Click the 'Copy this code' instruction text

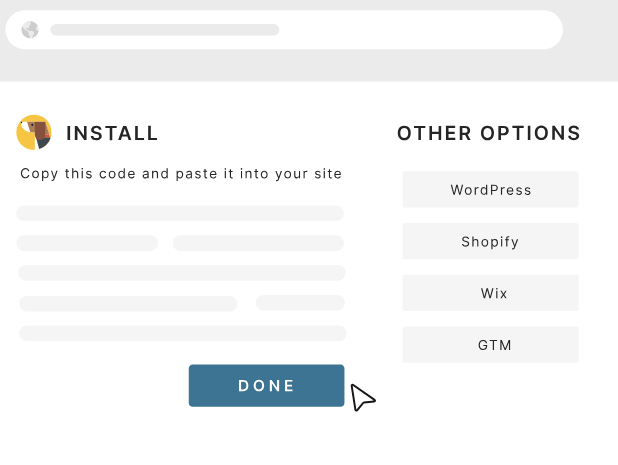[x=181, y=173]
